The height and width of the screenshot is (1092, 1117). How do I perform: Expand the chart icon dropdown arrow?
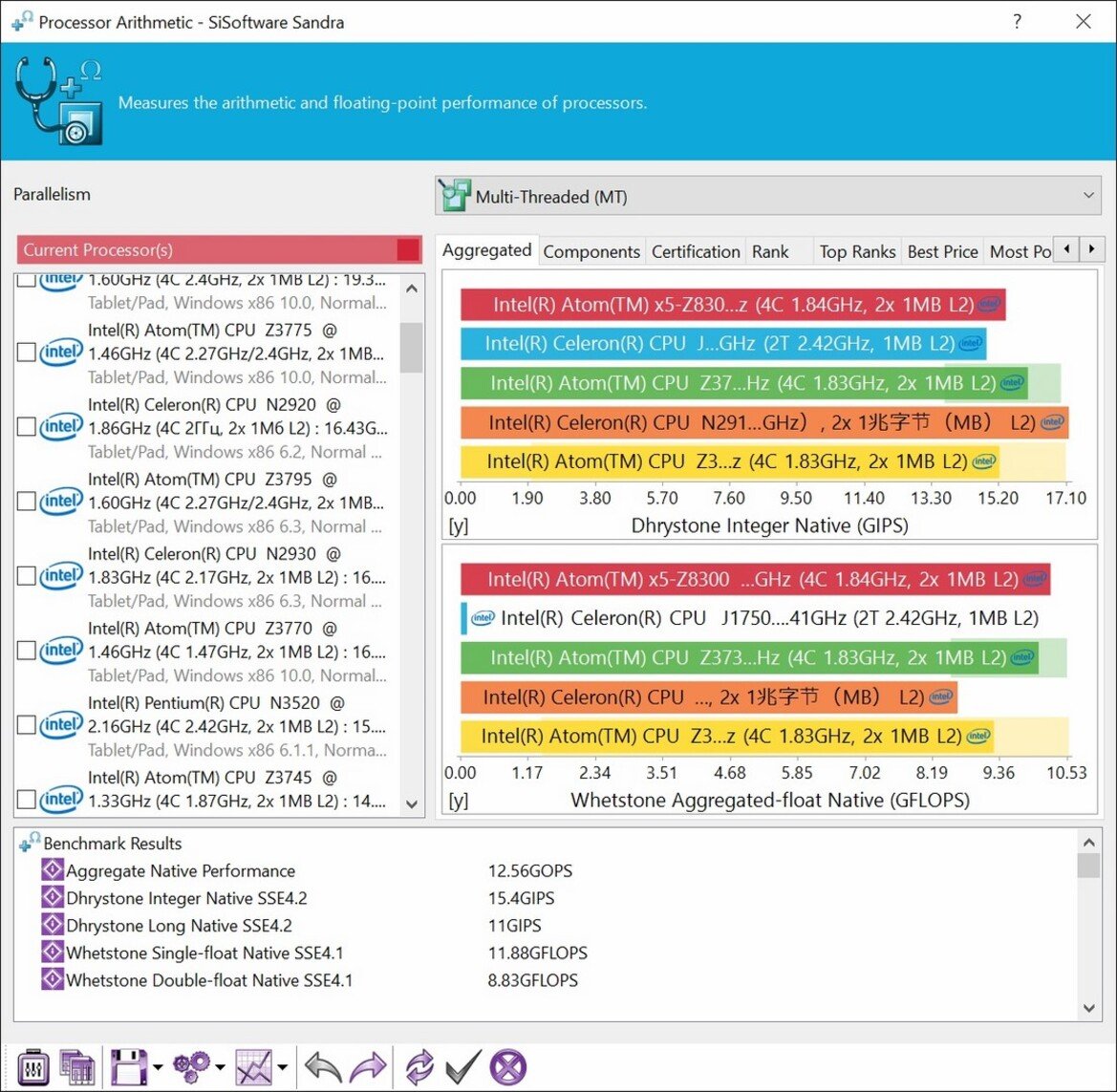tap(283, 1067)
